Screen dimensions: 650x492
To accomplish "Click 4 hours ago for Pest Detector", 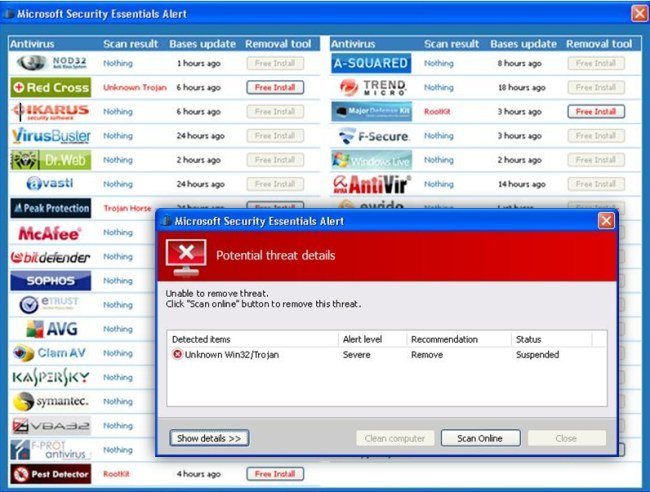I will (x=199, y=474).
